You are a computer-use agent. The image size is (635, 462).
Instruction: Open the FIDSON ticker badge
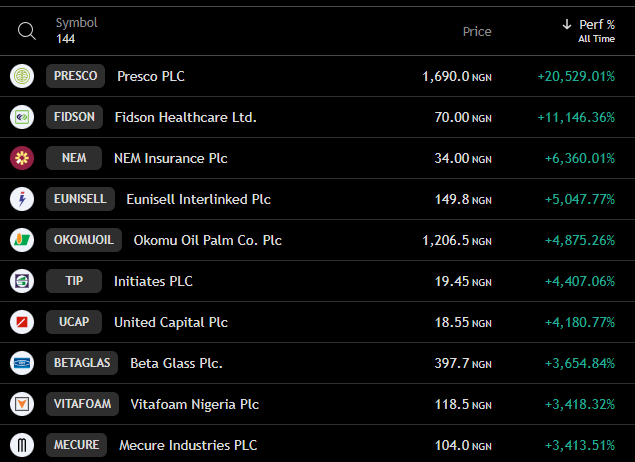coord(75,117)
